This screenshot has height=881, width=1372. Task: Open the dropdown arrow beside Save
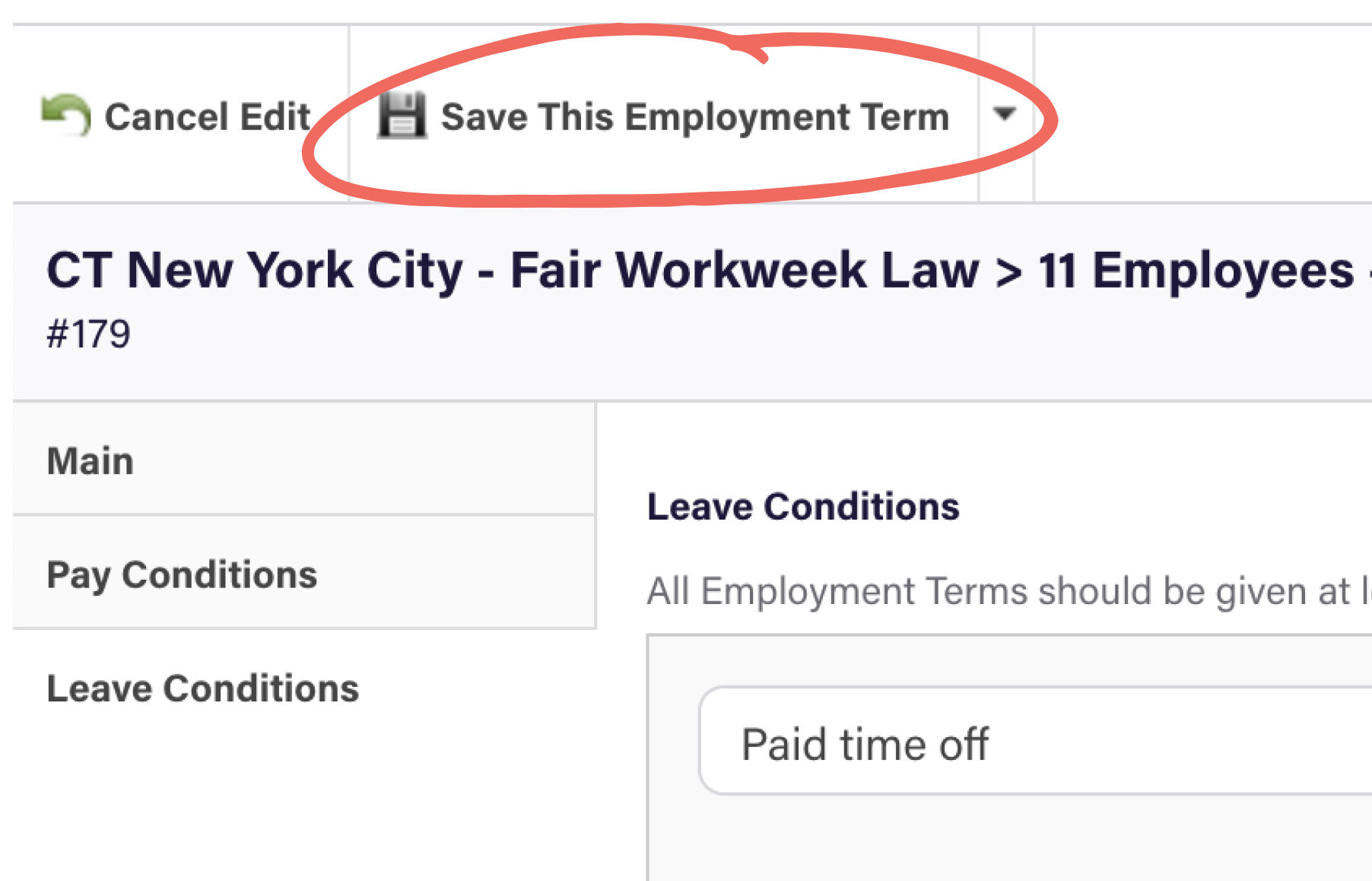[1005, 114]
